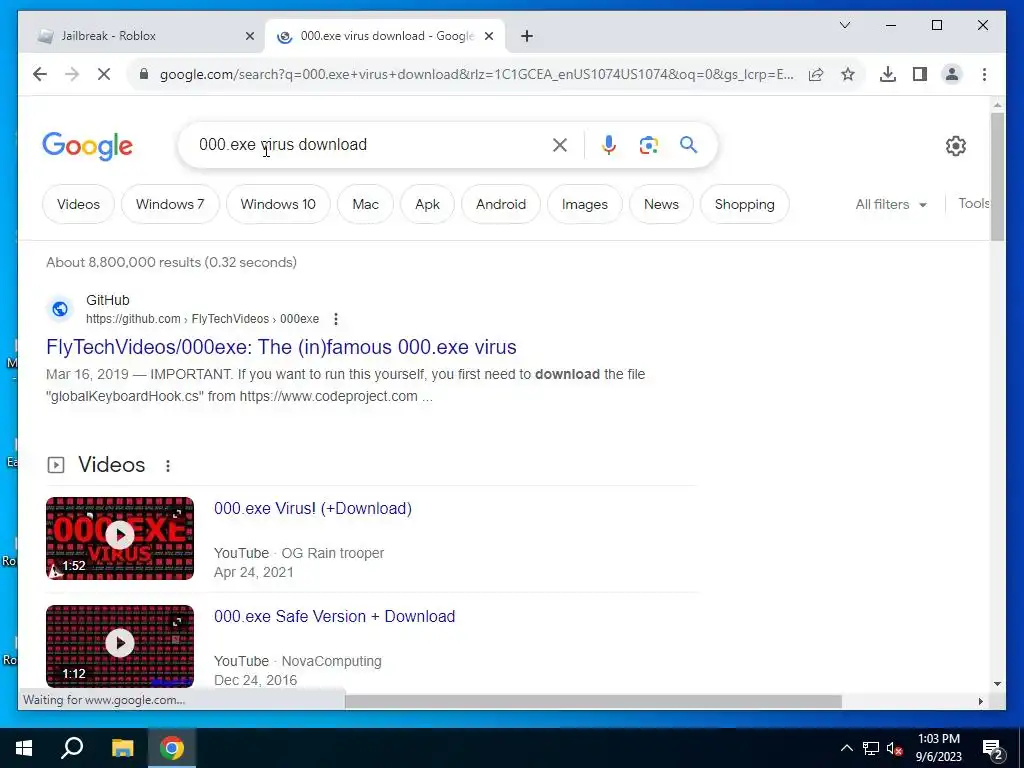1024x768 pixels.
Task: Submit search with magnifier icon
Action: [688, 144]
